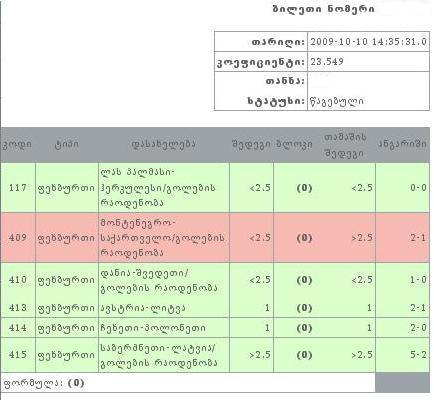Screen dimensions: 434x400
Task: Click the ავსტრია-ლიტვა match name
Action: (147, 308)
